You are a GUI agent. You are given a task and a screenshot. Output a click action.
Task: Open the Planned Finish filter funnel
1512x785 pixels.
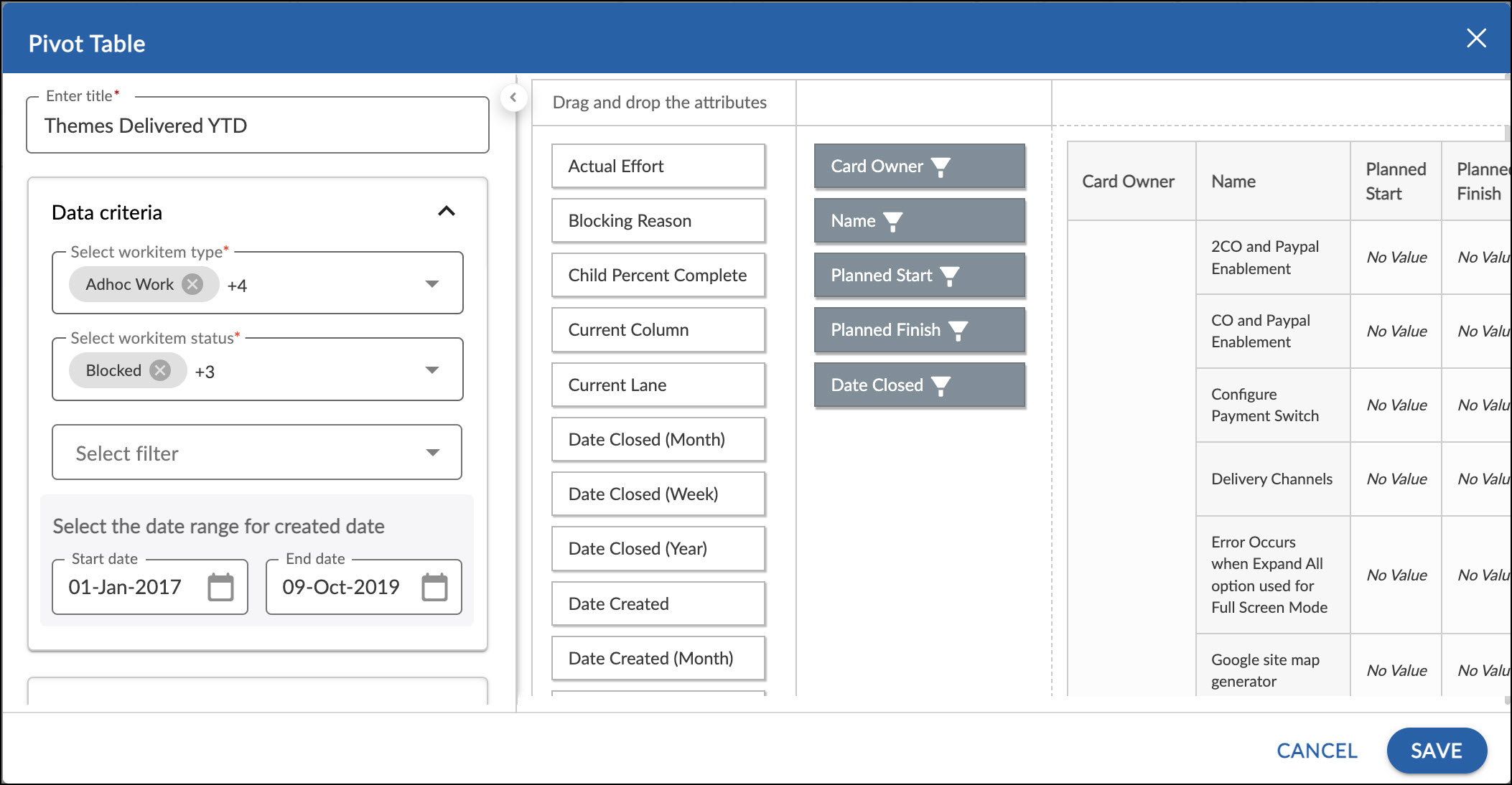[958, 330]
